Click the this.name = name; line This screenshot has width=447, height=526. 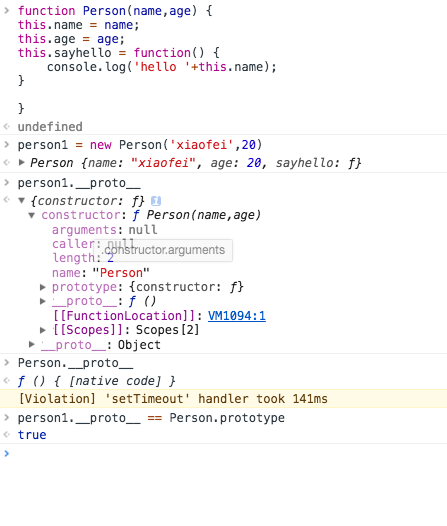78,25
